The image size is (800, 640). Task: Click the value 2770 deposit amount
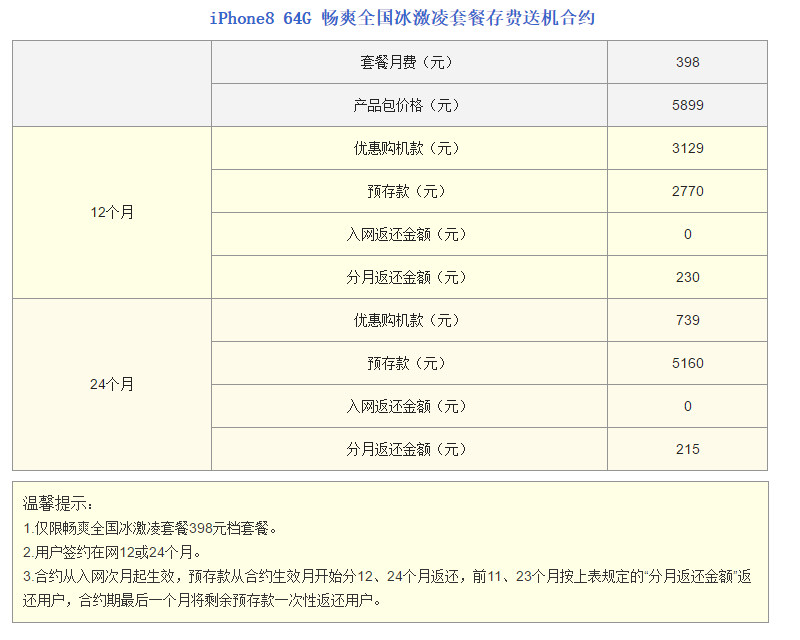[x=687, y=191]
